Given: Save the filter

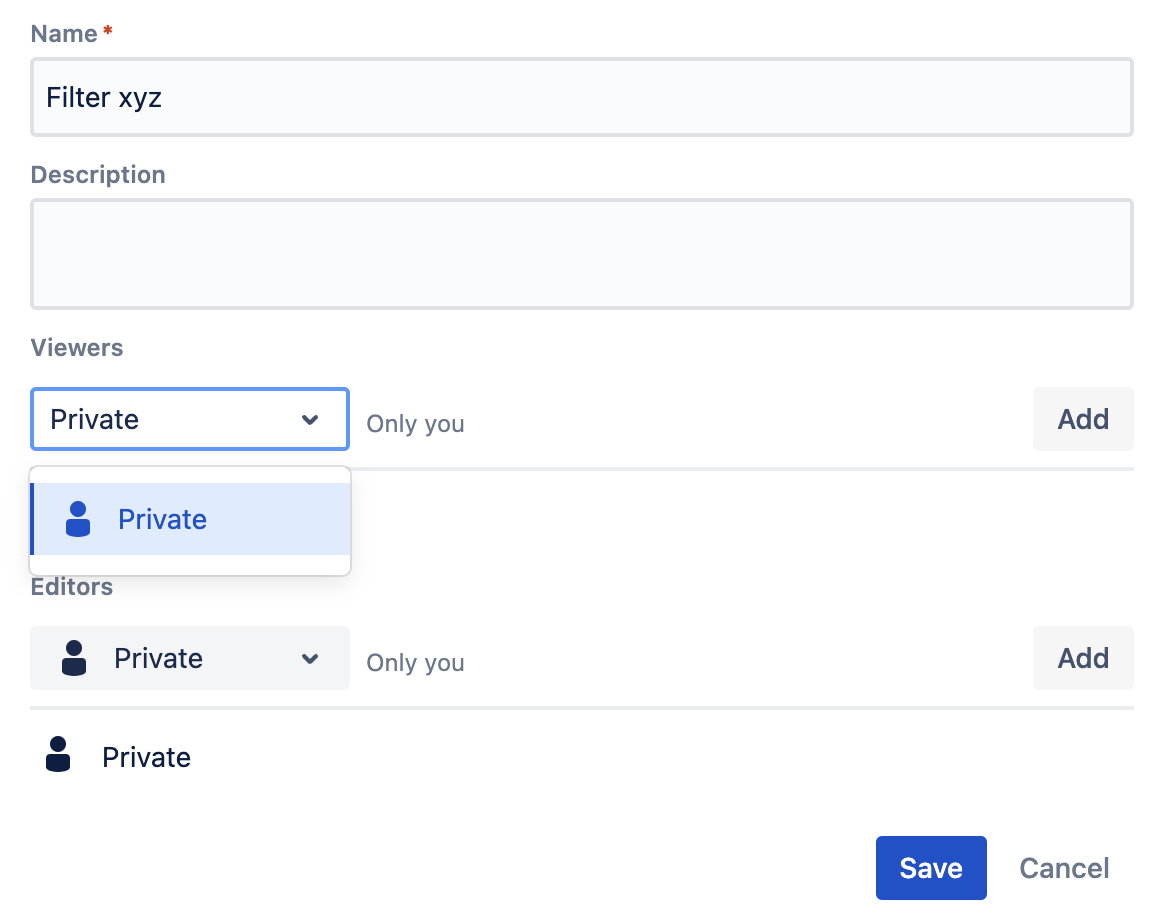Looking at the screenshot, I should click(930, 867).
